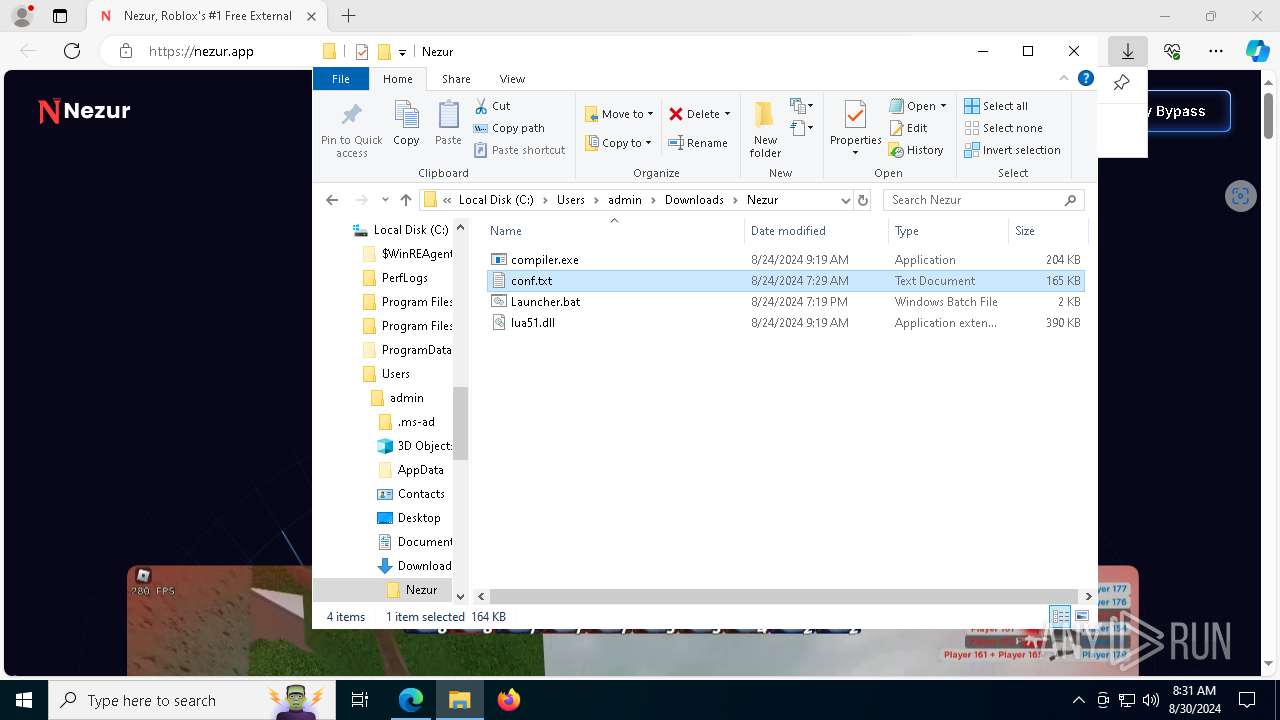Switch to the Home ribbon tab
1280x720 pixels.
397,79
